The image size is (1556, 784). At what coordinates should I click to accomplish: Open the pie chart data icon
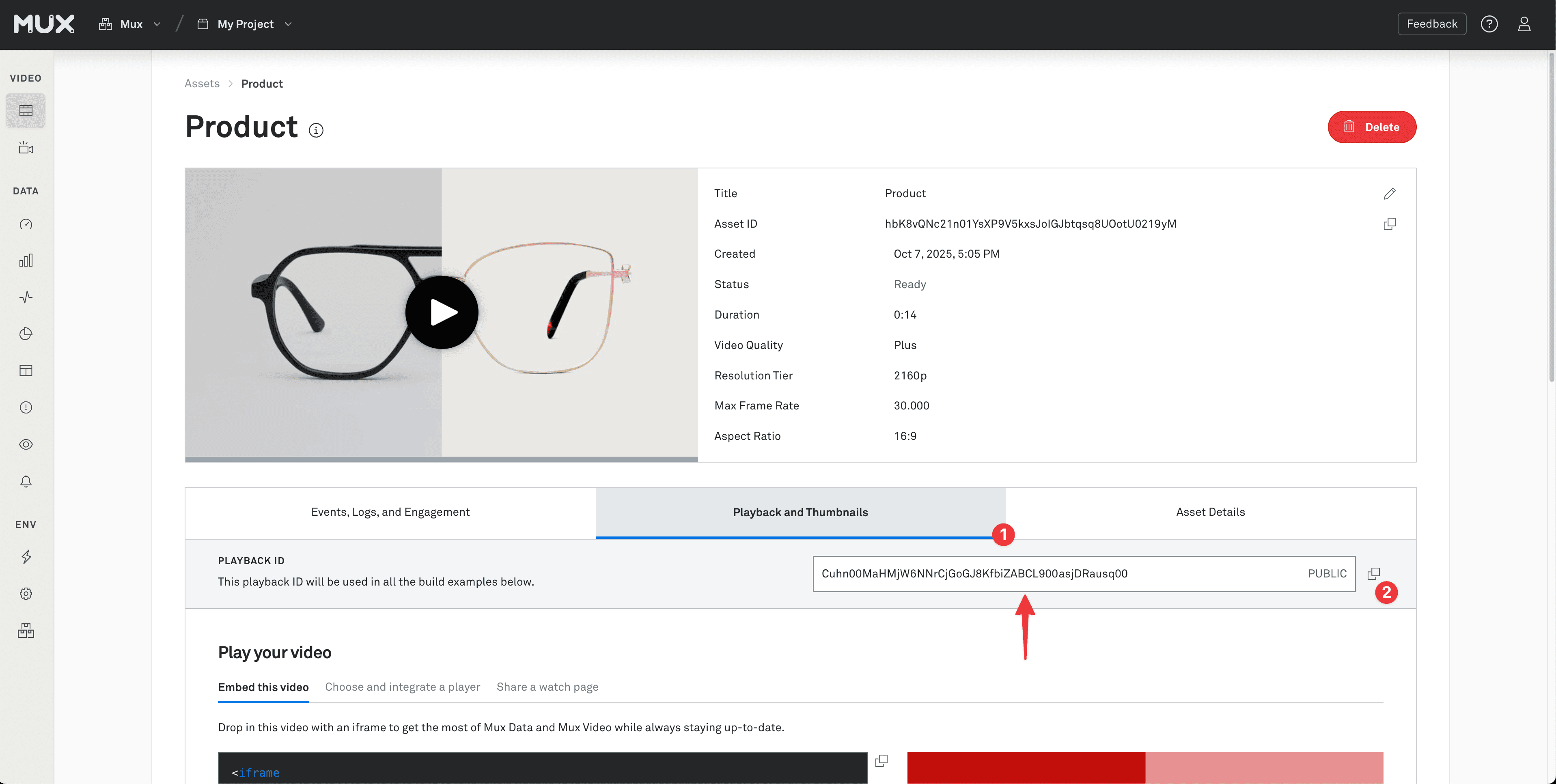pos(26,334)
